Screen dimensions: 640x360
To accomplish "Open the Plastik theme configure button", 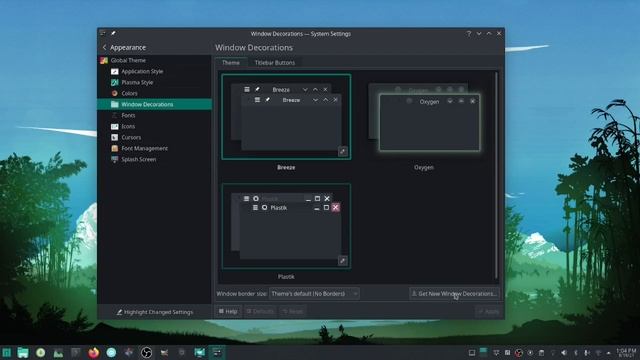I will point(343,261).
